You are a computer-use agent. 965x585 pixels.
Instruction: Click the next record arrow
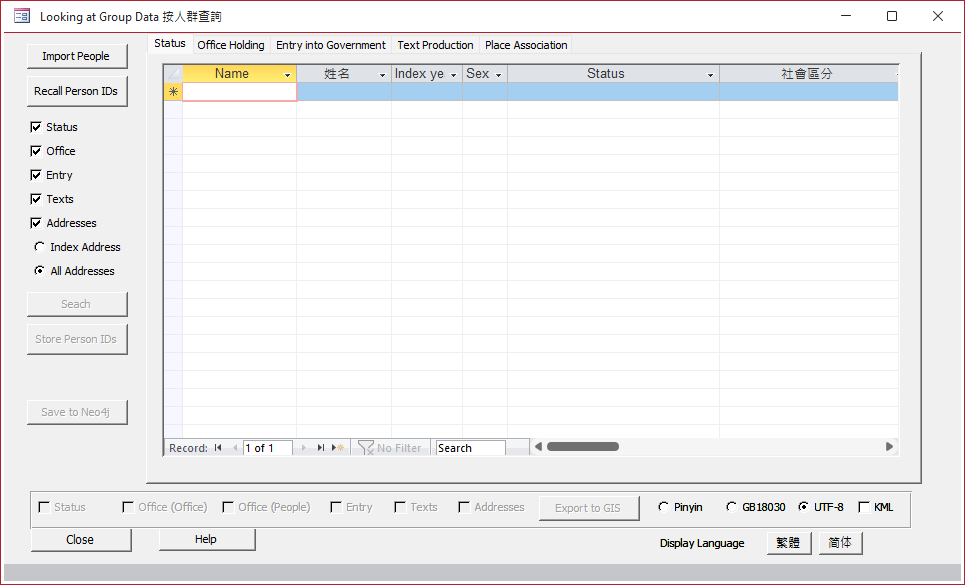304,448
